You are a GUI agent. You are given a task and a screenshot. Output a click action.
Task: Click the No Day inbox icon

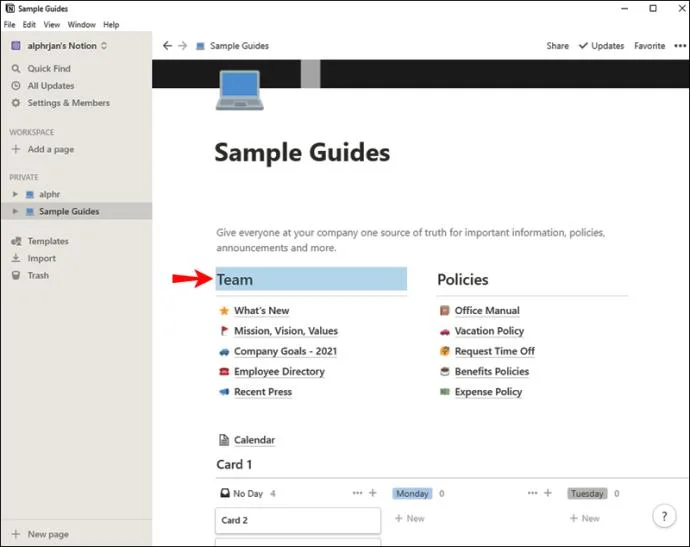(x=225, y=493)
